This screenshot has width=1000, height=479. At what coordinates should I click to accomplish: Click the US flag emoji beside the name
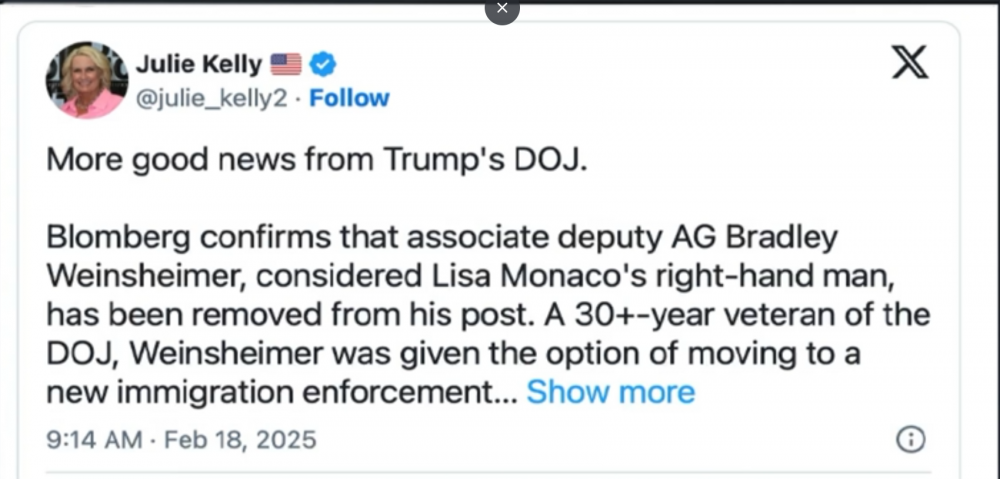pyautogui.click(x=286, y=64)
